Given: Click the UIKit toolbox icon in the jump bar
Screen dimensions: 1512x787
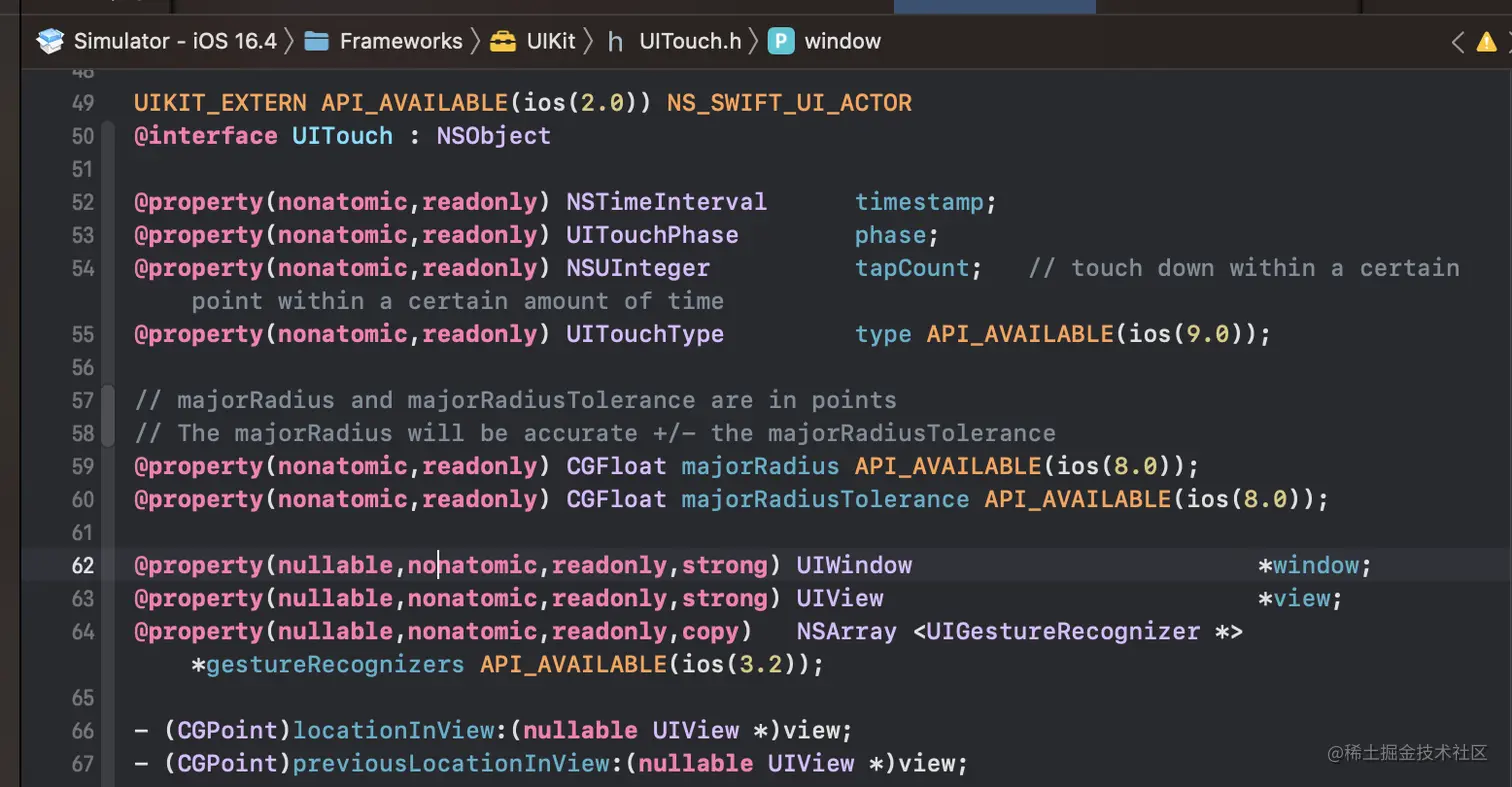Looking at the screenshot, I should [503, 41].
